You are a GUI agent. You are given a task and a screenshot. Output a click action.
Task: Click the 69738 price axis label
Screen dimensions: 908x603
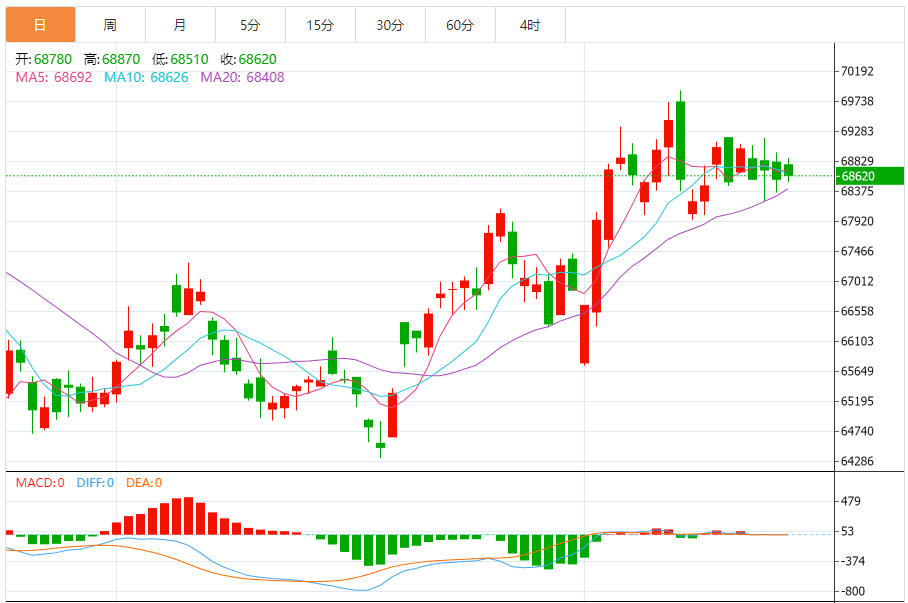pyautogui.click(x=857, y=101)
